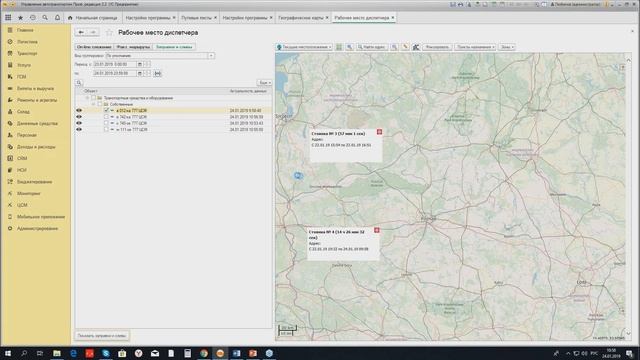Click the green grid map toolbar icon
Image resolution: width=640 pixels, height=360 pixels.
point(339,47)
